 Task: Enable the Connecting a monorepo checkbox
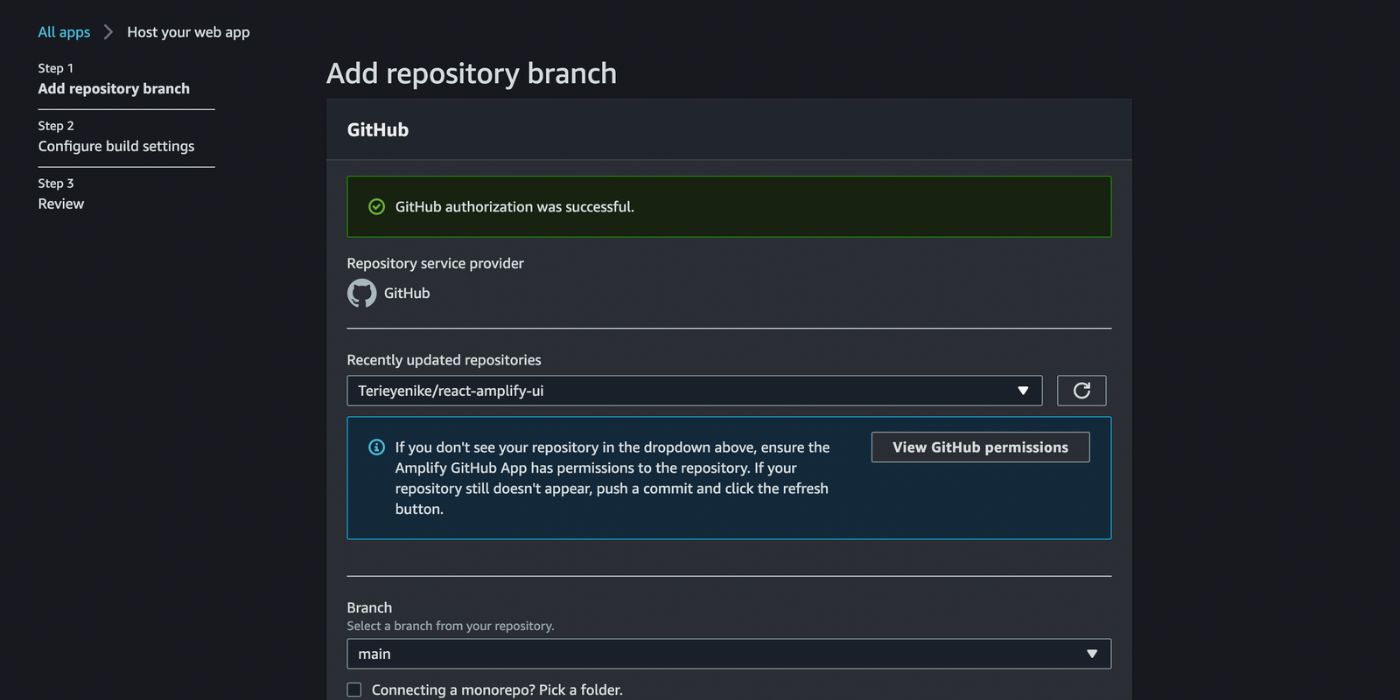(x=354, y=690)
